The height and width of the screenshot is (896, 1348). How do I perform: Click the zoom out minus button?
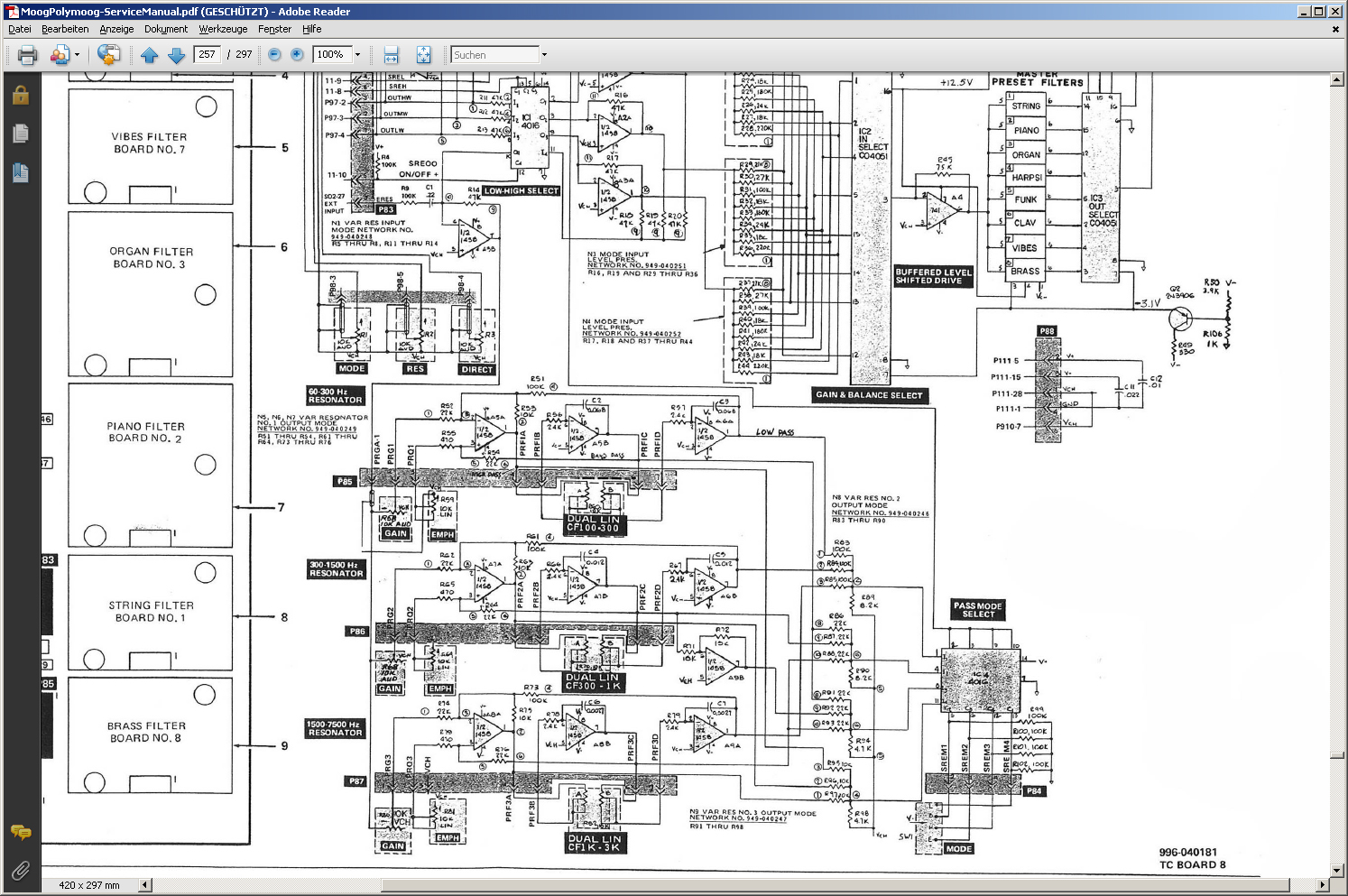pos(274,55)
